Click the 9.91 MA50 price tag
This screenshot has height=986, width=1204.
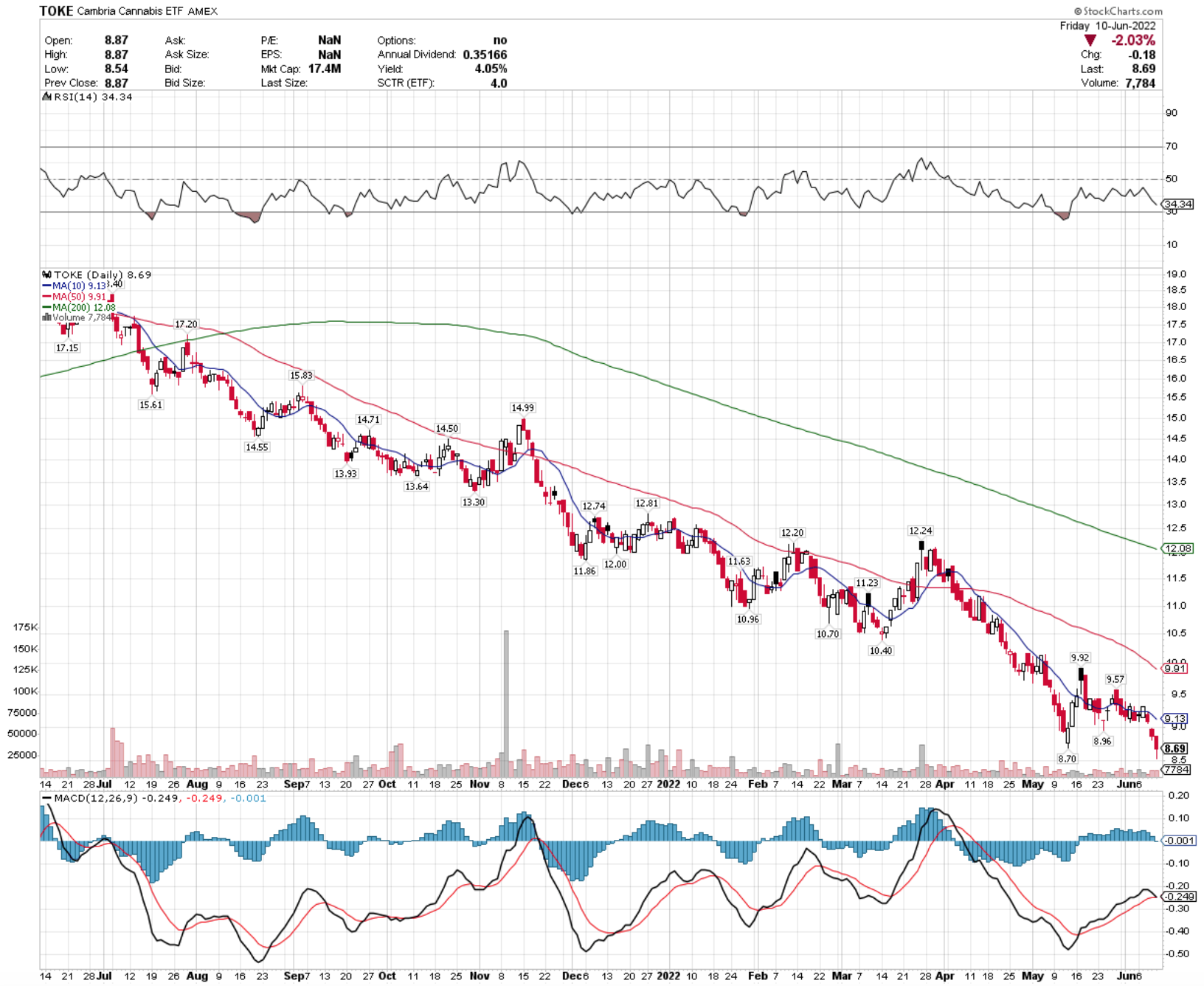tap(1175, 668)
